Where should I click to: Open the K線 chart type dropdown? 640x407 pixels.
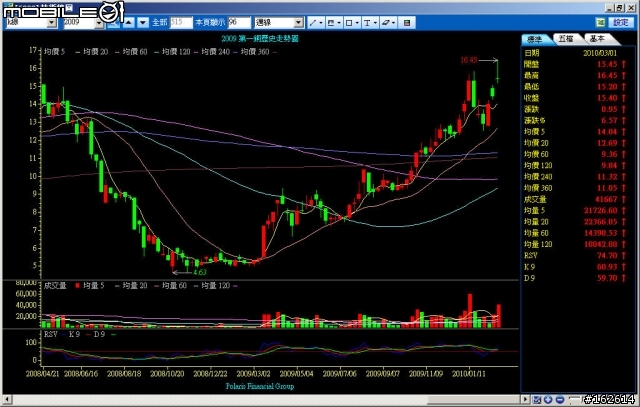tap(52, 23)
